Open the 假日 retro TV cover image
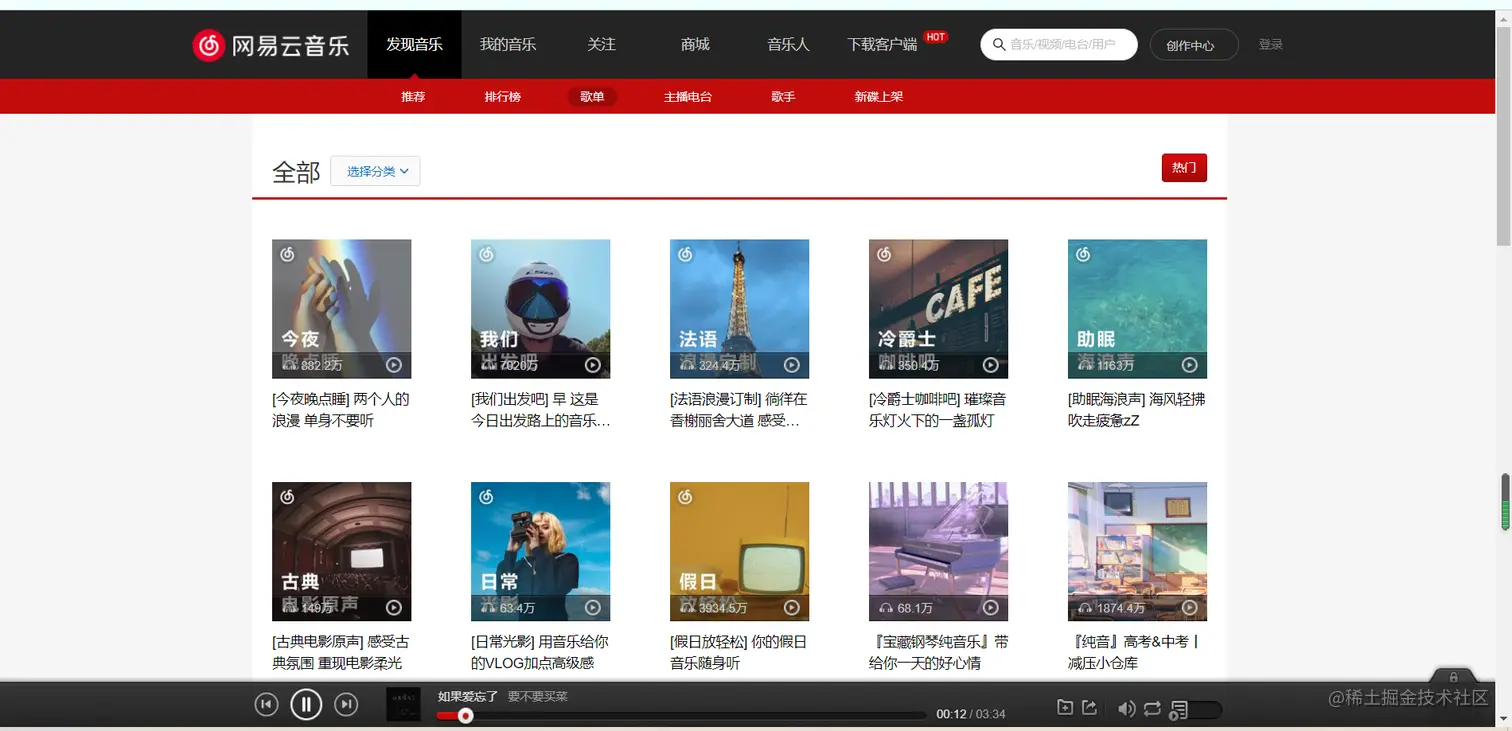Image resolution: width=1512 pixels, height=731 pixels. pyautogui.click(x=739, y=552)
